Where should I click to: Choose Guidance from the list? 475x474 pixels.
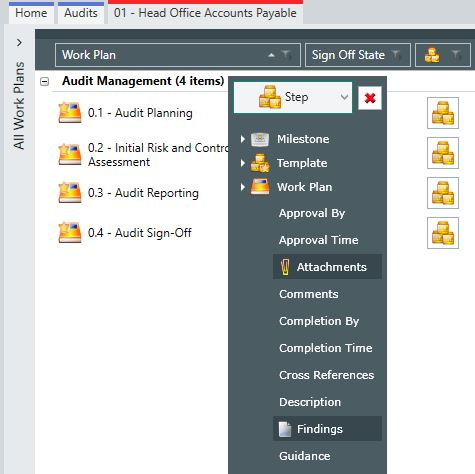304,456
